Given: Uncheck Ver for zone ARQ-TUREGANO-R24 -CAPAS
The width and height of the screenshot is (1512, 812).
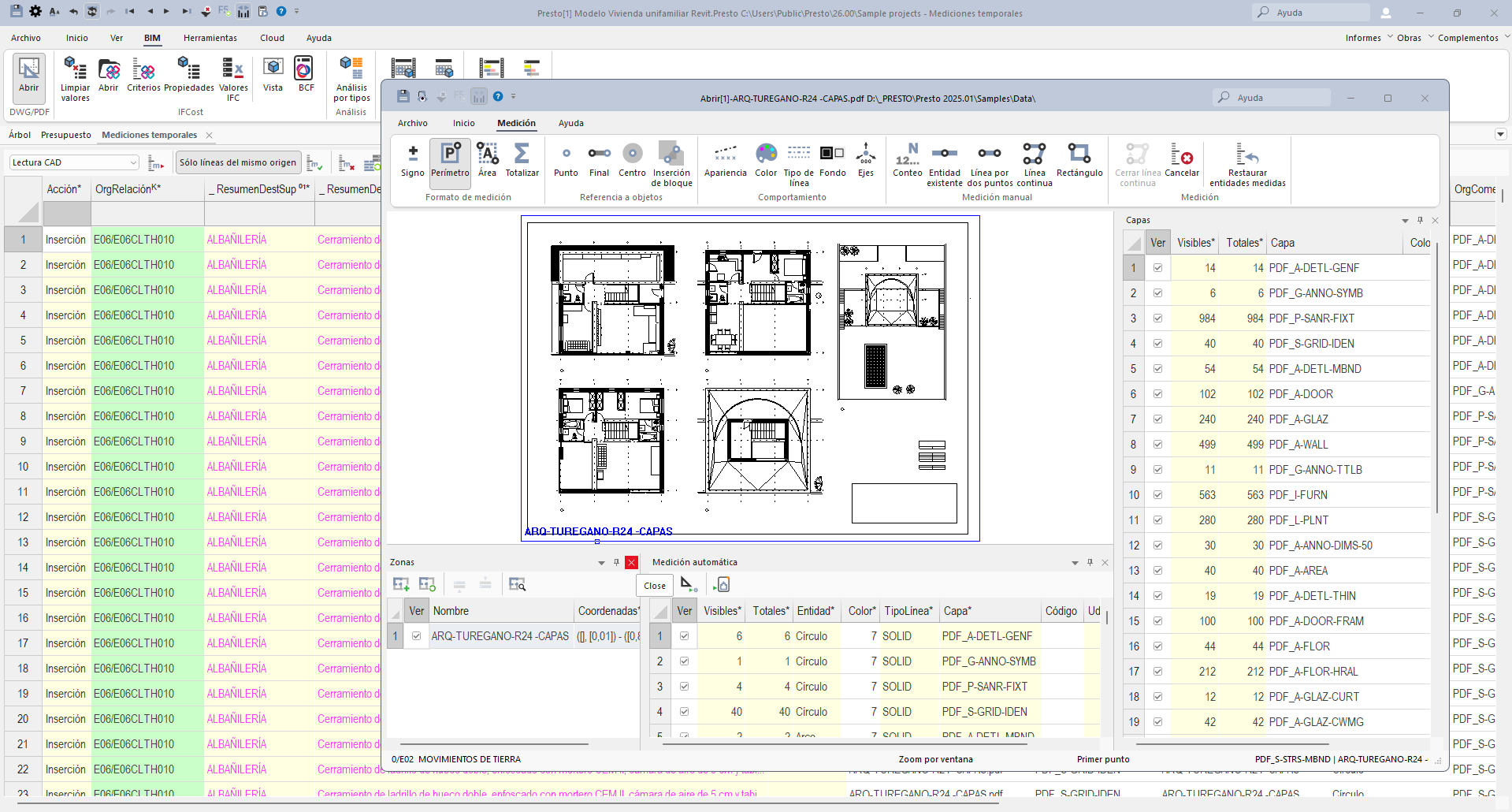Looking at the screenshot, I should point(416,635).
